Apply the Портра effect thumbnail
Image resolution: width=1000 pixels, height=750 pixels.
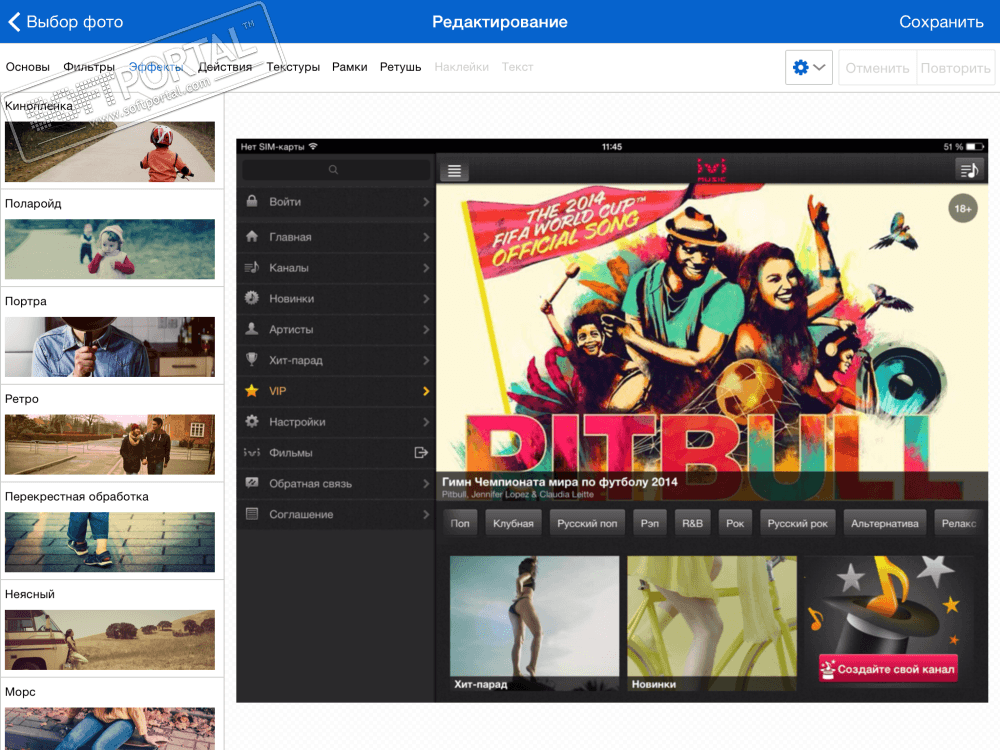pos(110,346)
